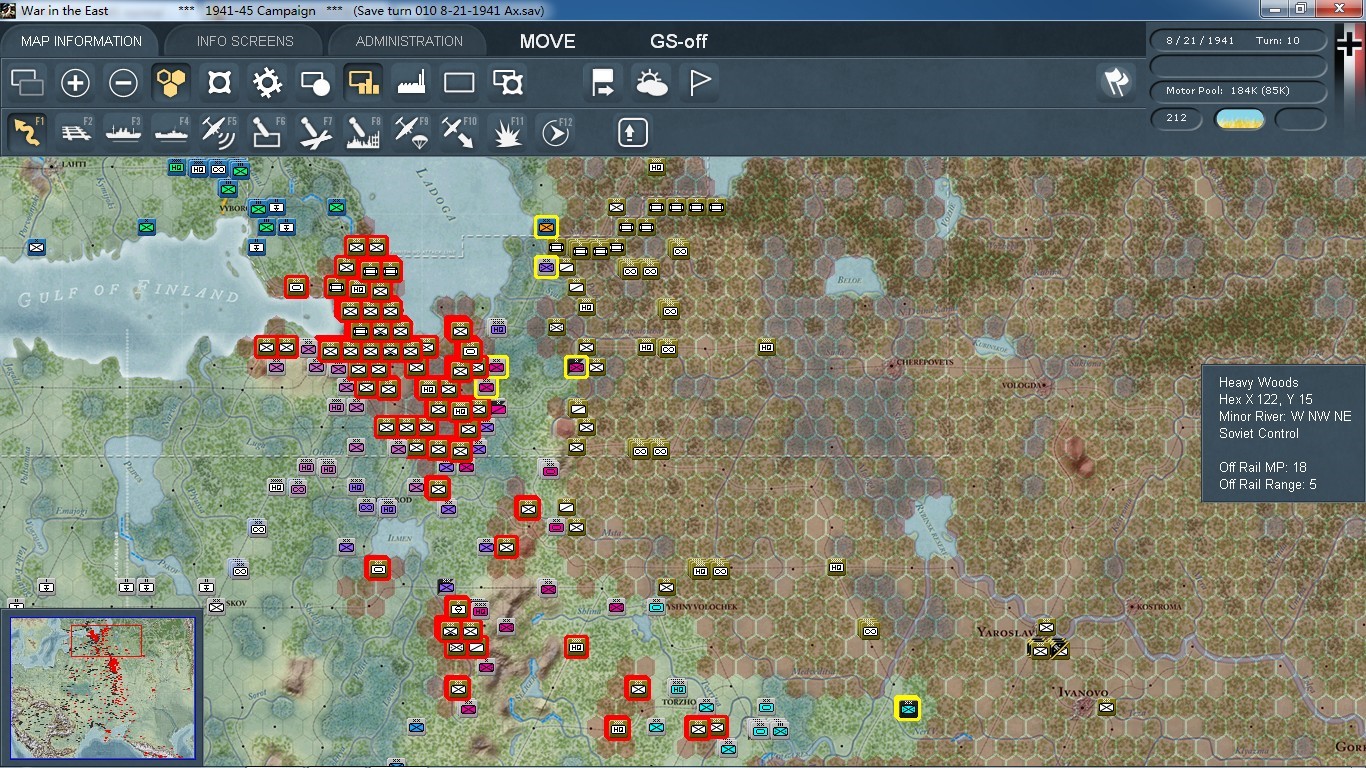Click the Vologda city label on map
1366x768 pixels.
tap(1024, 385)
